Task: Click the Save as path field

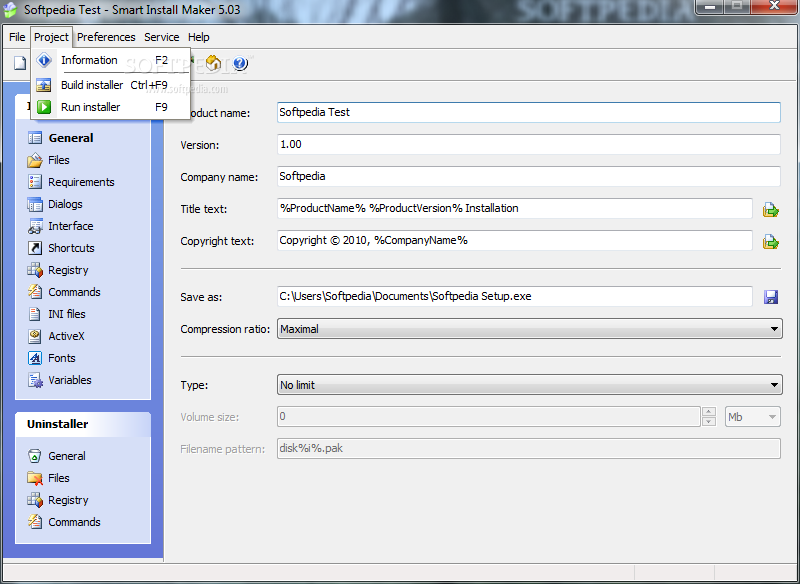Action: click(x=515, y=296)
